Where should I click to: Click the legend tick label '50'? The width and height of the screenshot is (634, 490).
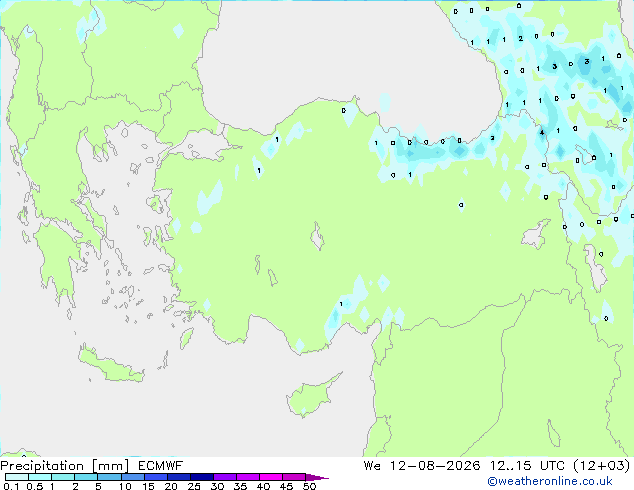point(309,486)
